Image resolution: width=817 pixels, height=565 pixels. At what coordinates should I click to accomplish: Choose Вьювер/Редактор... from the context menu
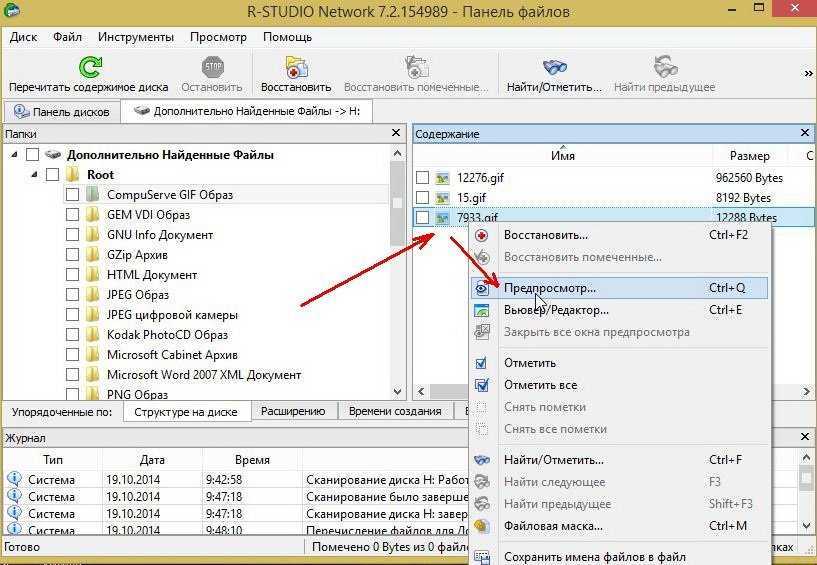620,311
